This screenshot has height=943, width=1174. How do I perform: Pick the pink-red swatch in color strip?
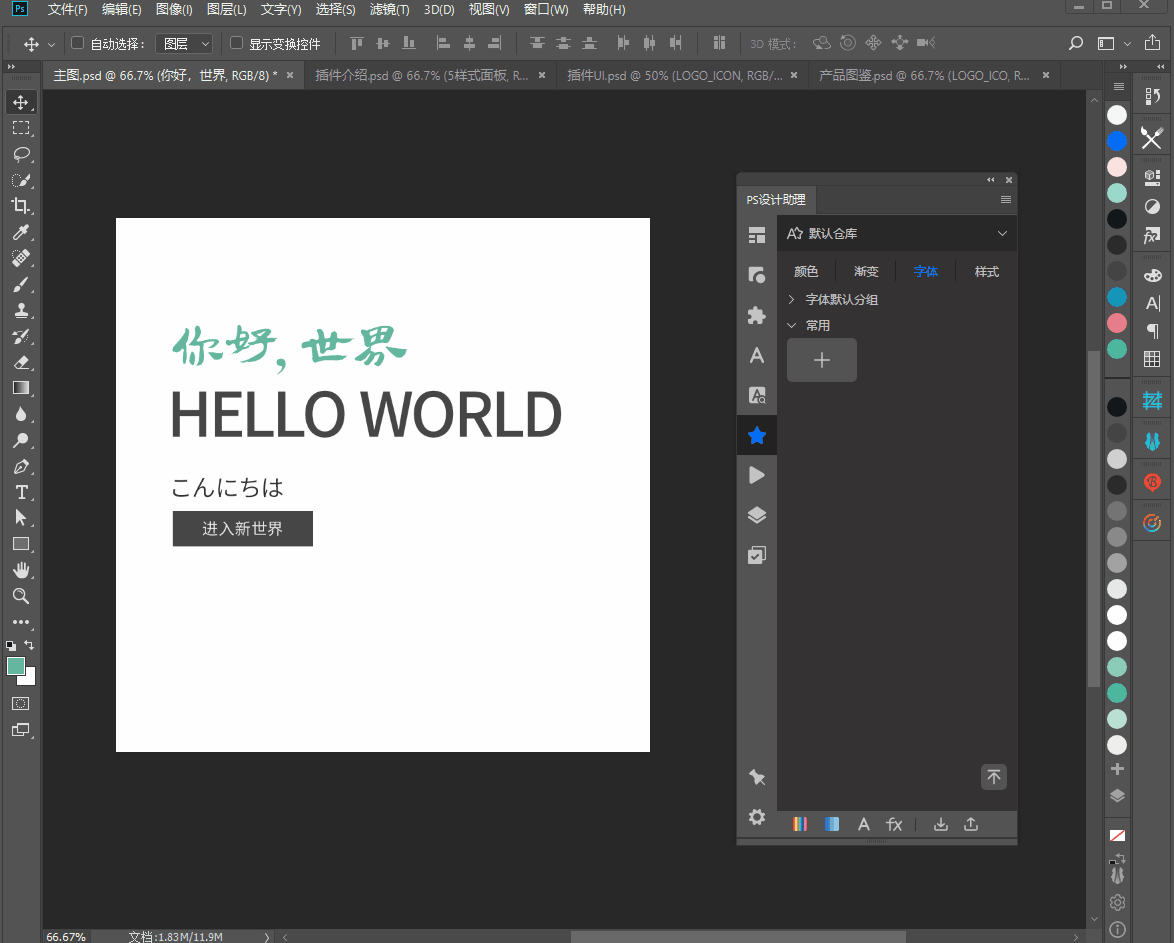(1116, 323)
